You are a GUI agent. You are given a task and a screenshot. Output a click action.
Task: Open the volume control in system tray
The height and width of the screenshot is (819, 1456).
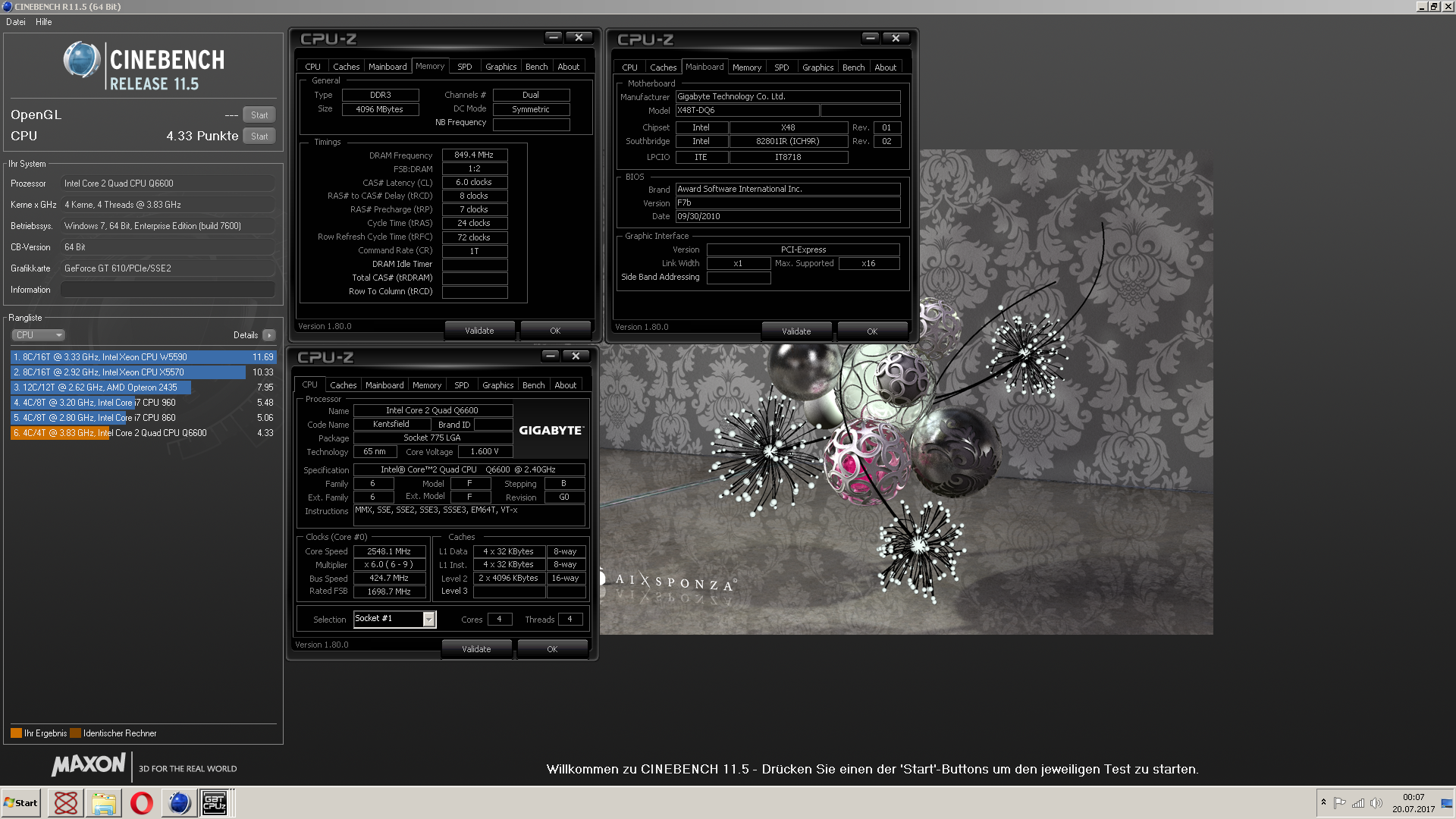click(x=1376, y=802)
